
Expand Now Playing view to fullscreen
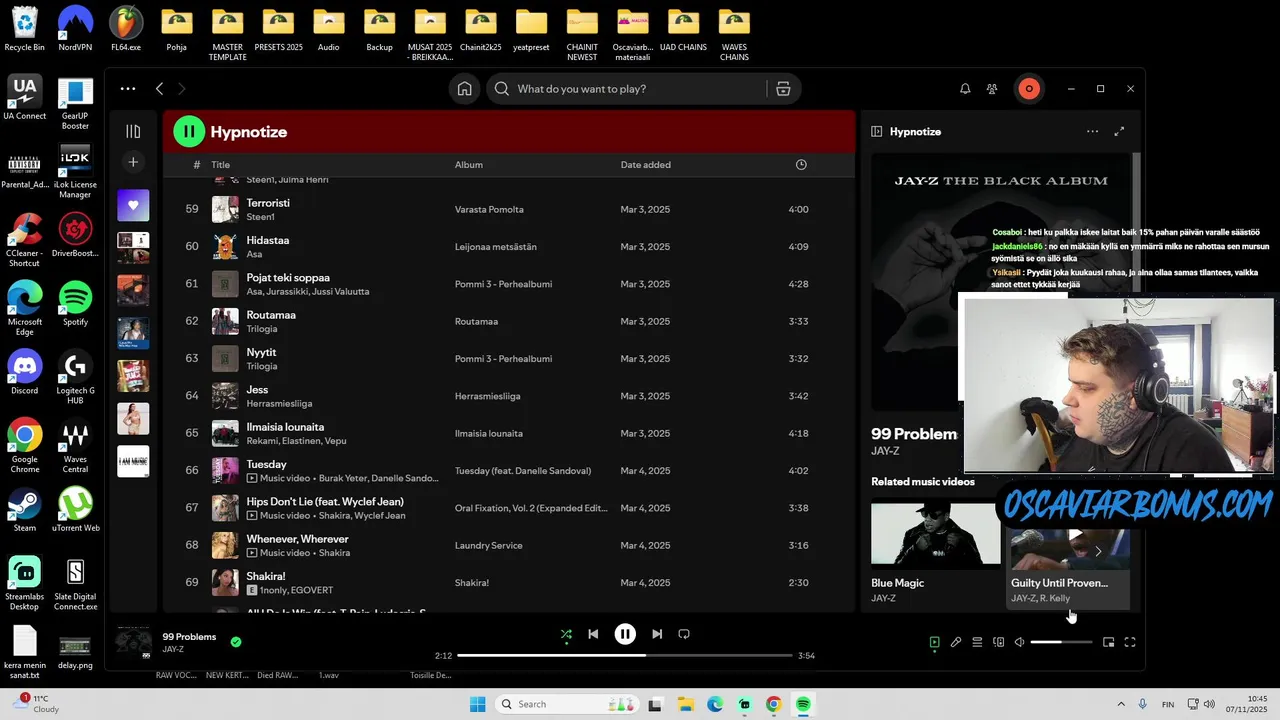(1119, 131)
